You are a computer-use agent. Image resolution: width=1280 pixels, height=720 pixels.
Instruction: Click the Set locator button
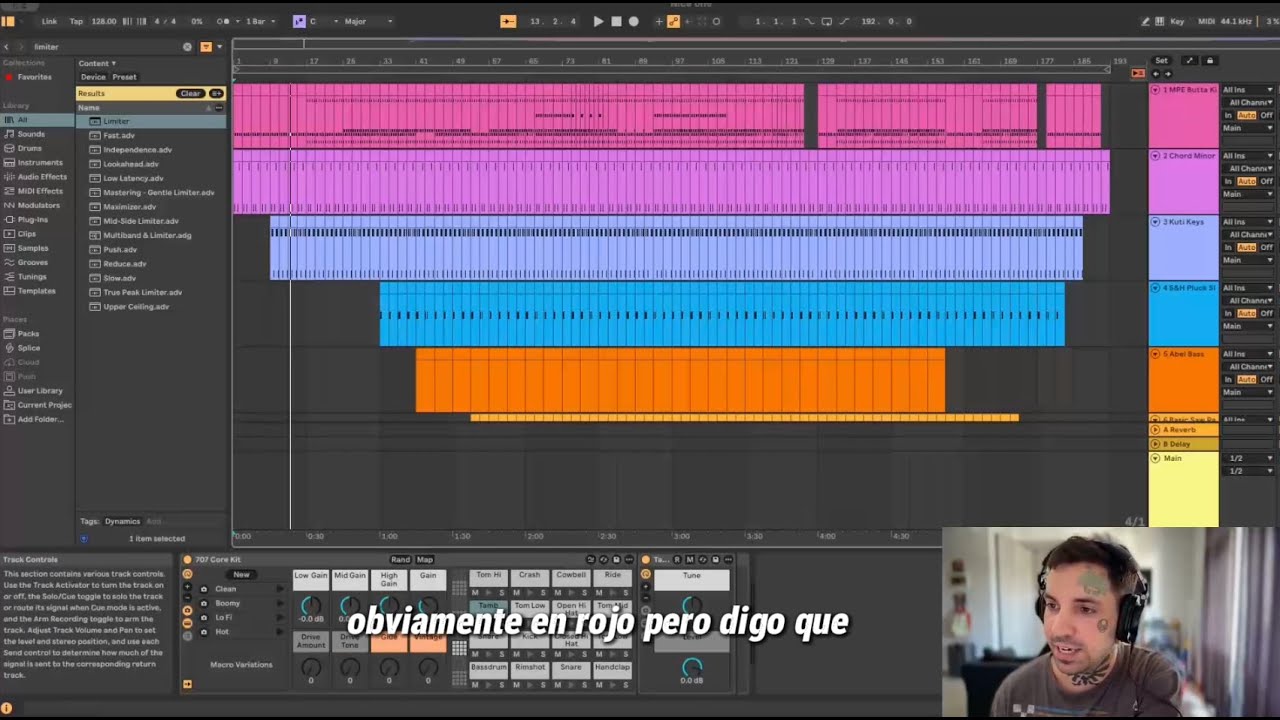tap(1161, 60)
